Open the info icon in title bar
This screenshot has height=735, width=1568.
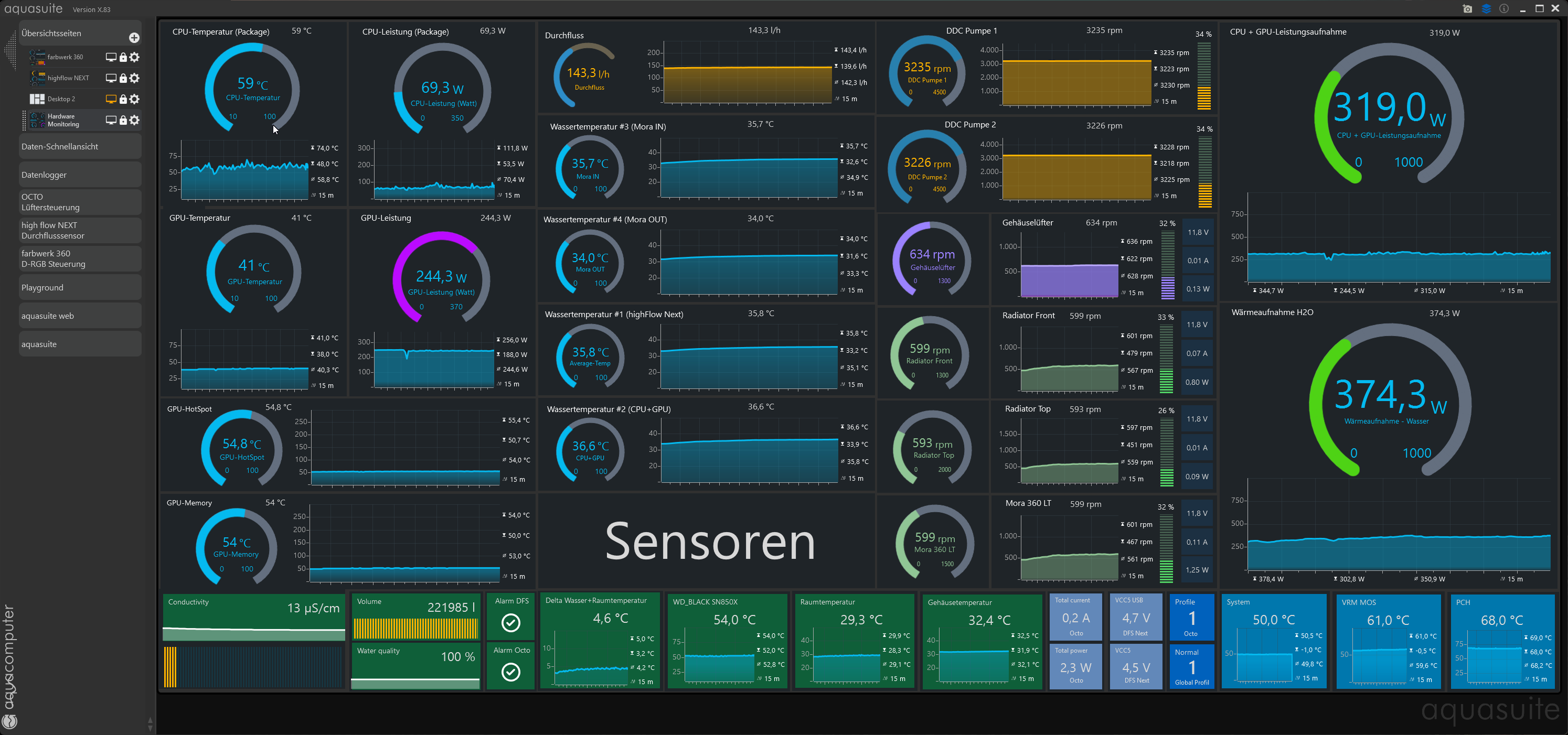pyautogui.click(x=1503, y=8)
